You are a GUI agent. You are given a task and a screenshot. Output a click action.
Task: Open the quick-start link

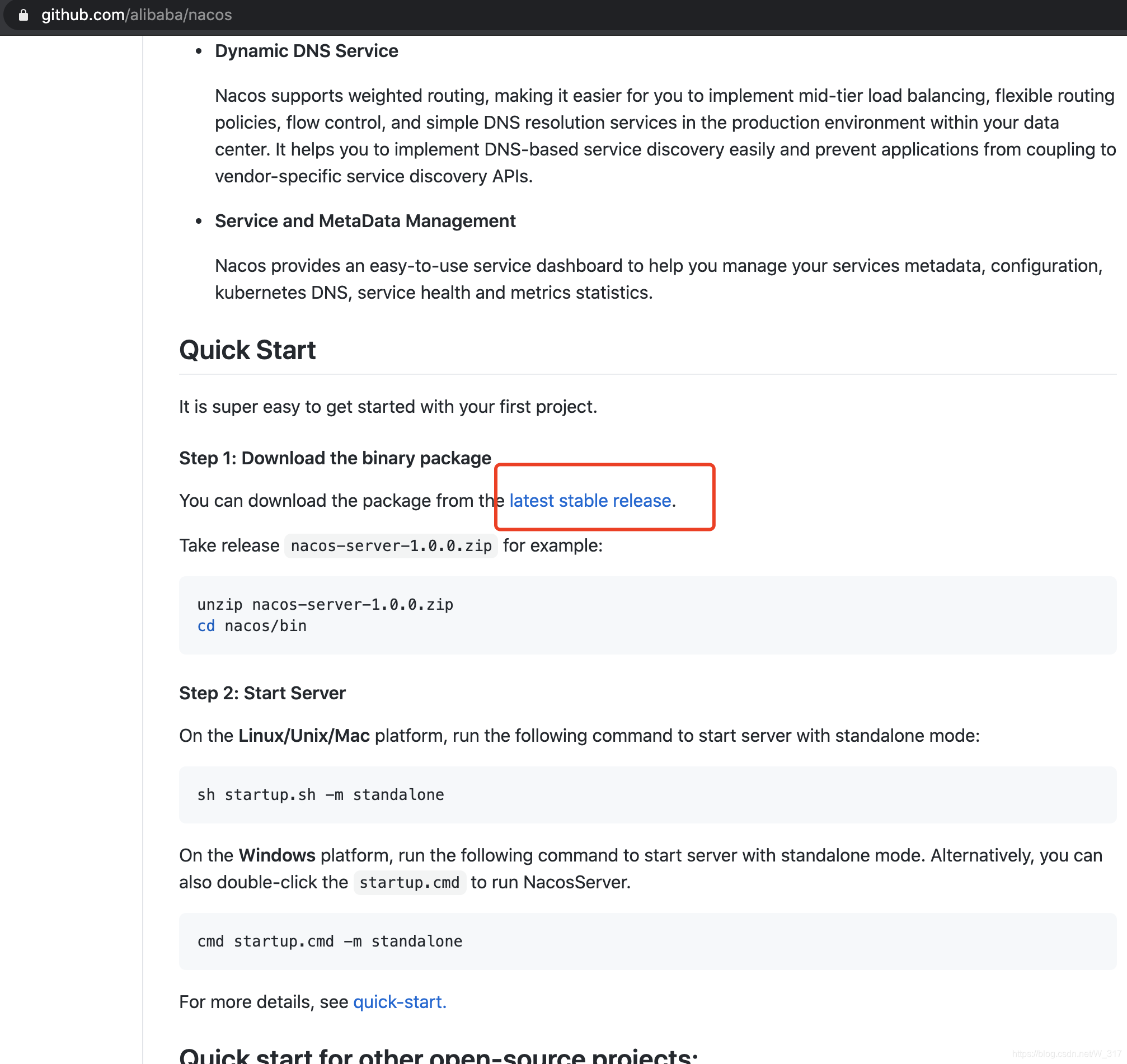tap(399, 1002)
